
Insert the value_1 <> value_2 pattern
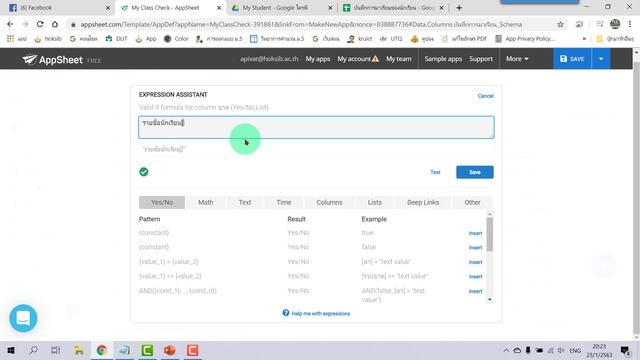tap(475, 277)
